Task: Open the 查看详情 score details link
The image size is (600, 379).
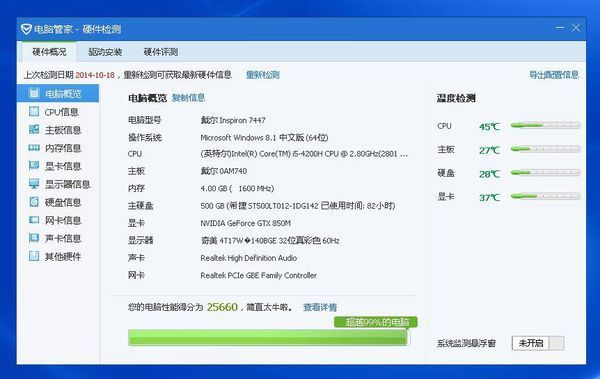Action: (320, 307)
